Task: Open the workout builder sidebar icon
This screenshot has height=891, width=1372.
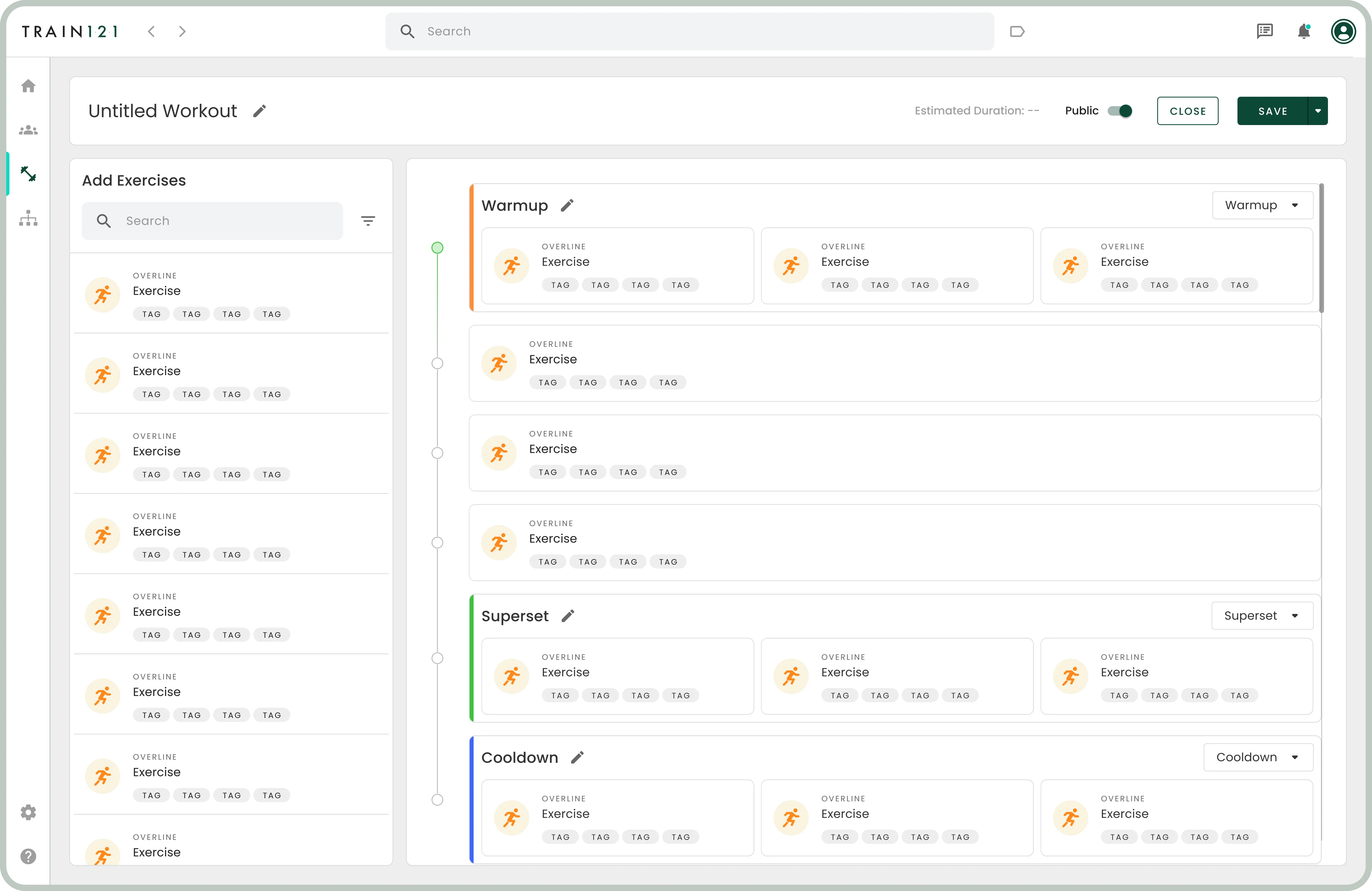Action: point(28,174)
